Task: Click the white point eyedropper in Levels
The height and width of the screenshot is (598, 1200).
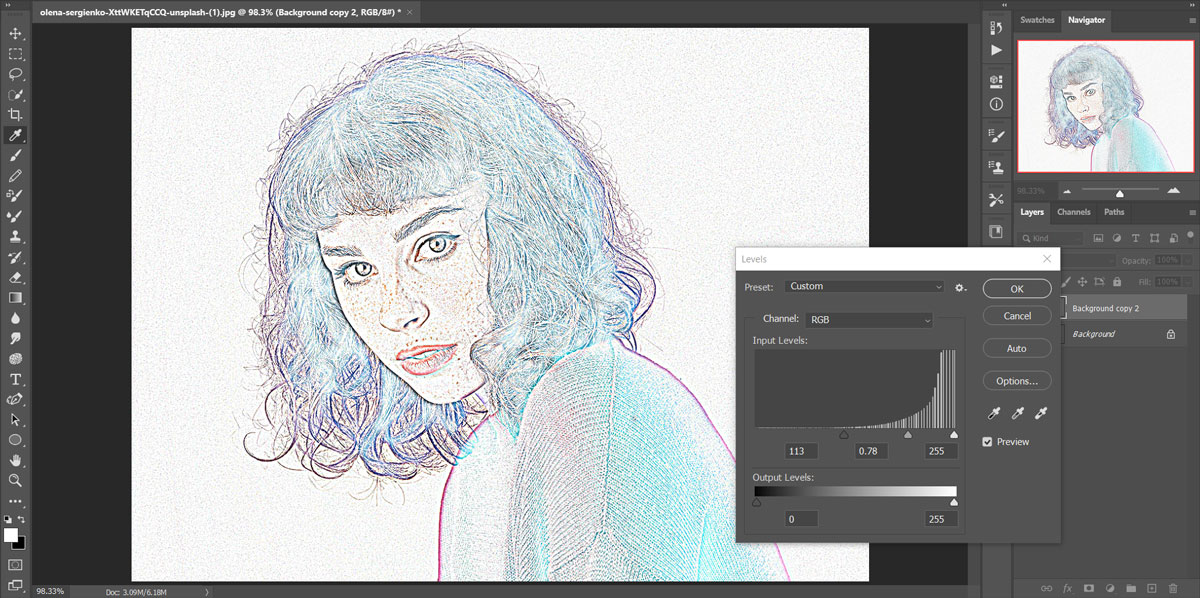Action: (1042, 414)
